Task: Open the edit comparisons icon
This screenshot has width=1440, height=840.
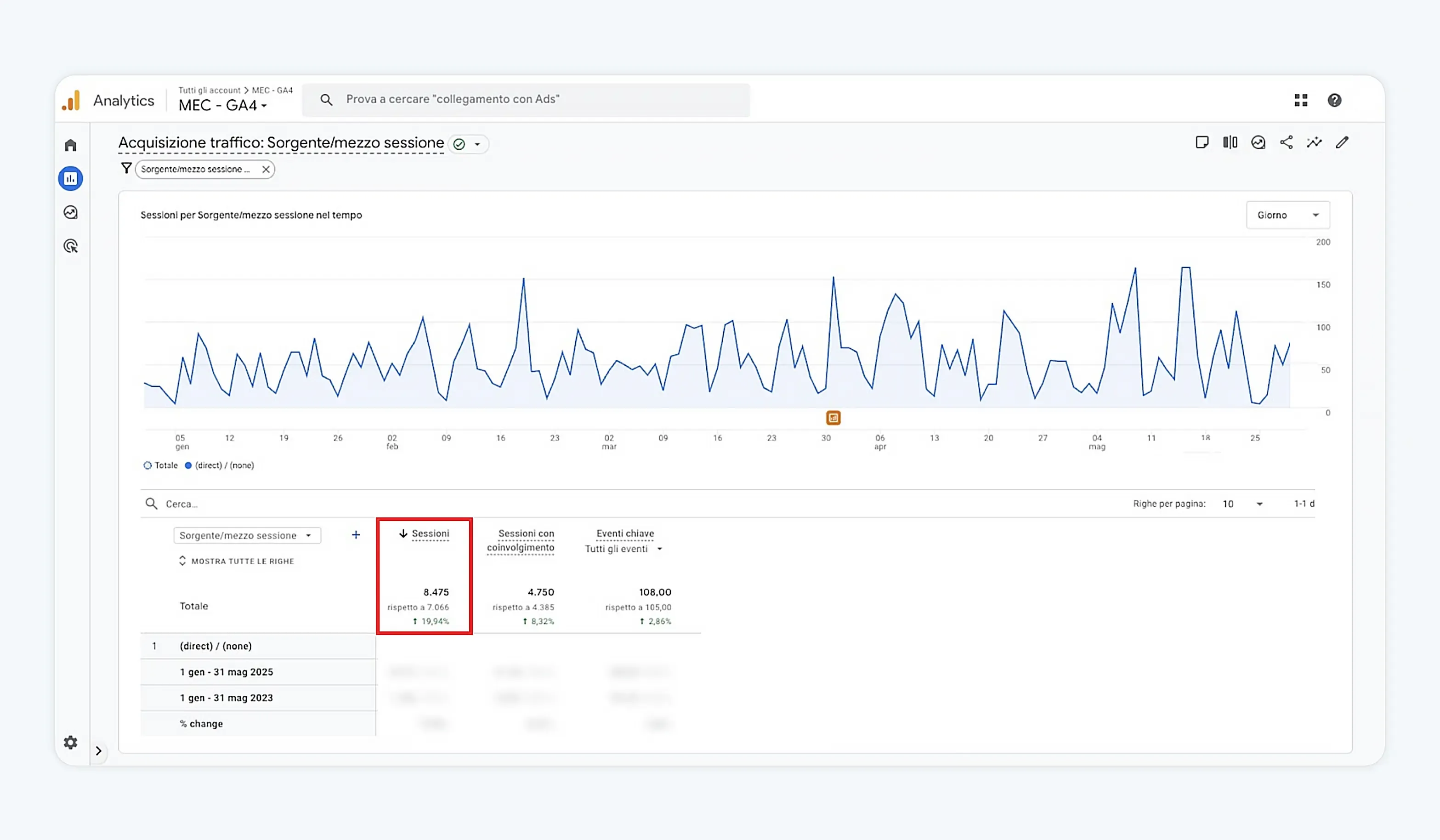Action: point(1230,142)
